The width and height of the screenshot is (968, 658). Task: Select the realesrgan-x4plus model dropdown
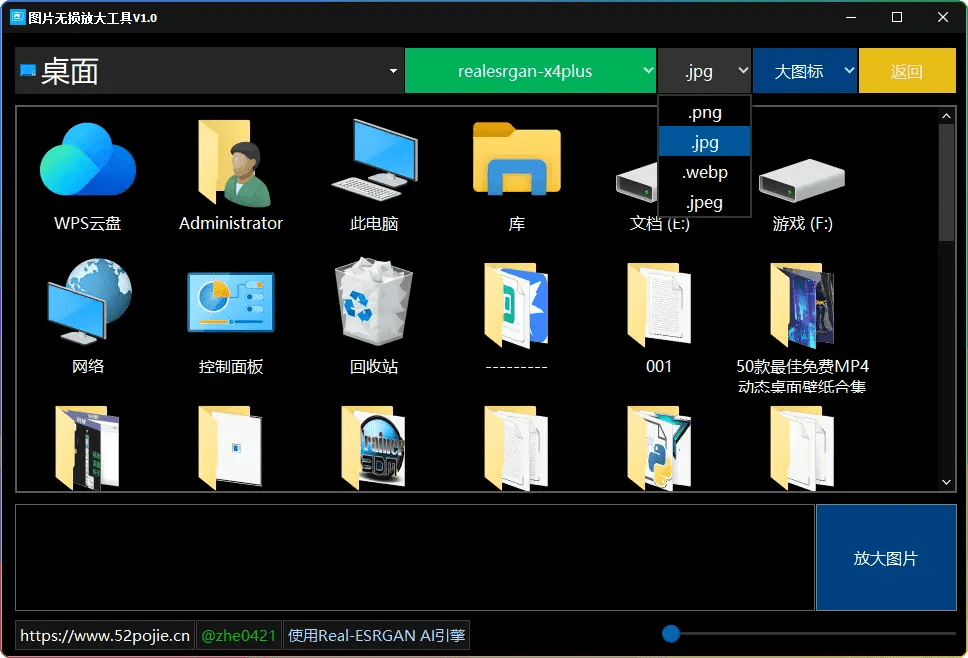[531, 70]
